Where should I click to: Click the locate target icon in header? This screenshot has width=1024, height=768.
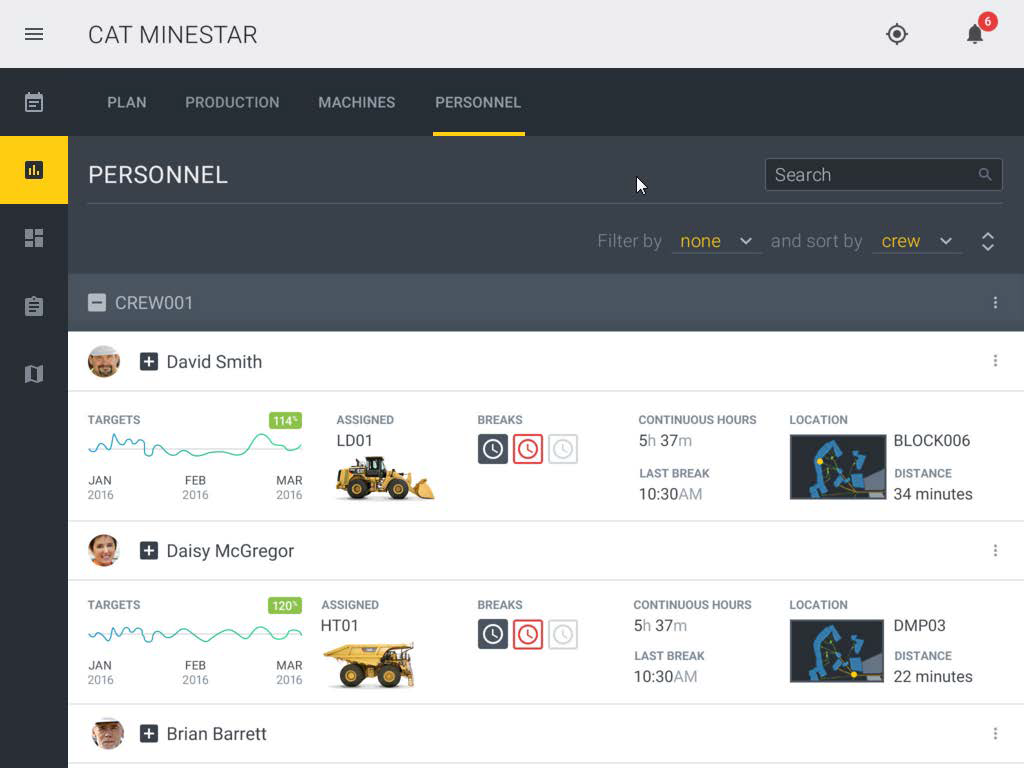coord(897,34)
